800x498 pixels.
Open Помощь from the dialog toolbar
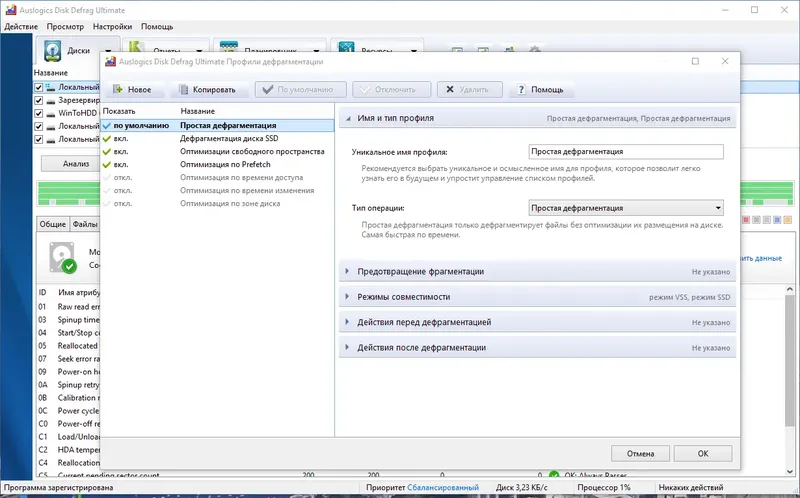[542, 89]
